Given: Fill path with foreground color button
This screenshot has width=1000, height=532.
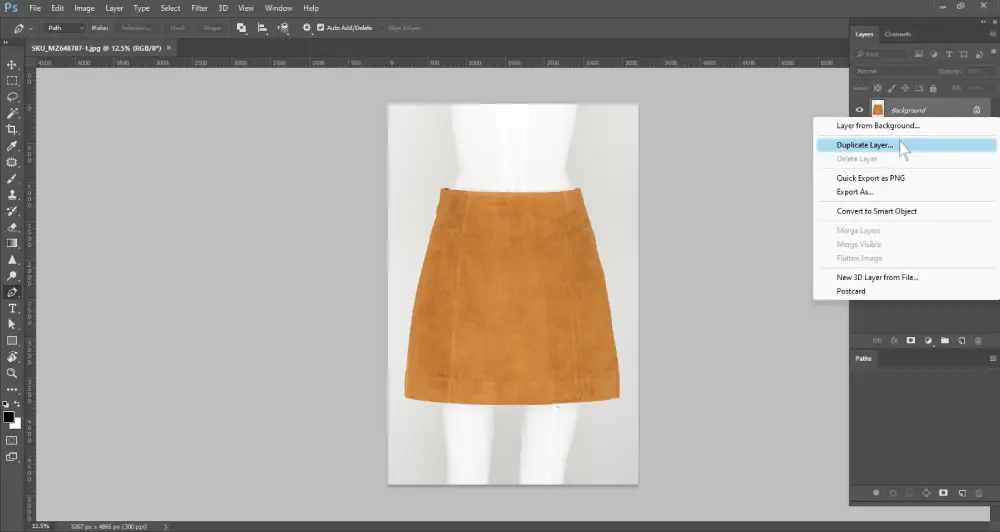Looking at the screenshot, I should pos(876,493).
